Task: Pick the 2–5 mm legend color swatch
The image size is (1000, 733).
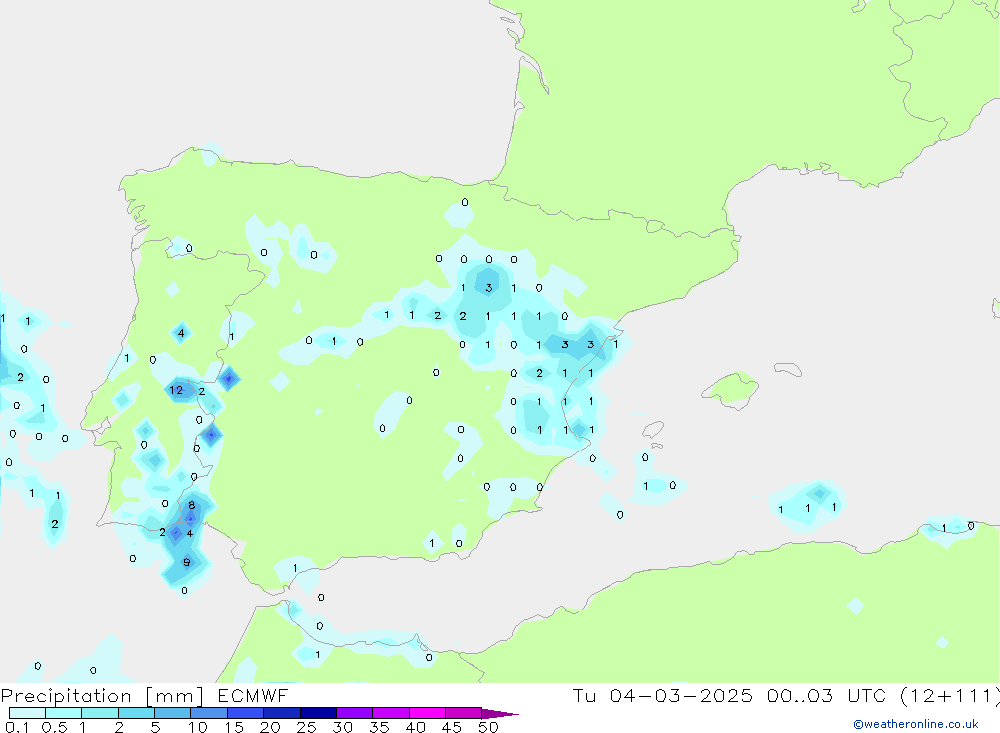Action: (x=136, y=713)
